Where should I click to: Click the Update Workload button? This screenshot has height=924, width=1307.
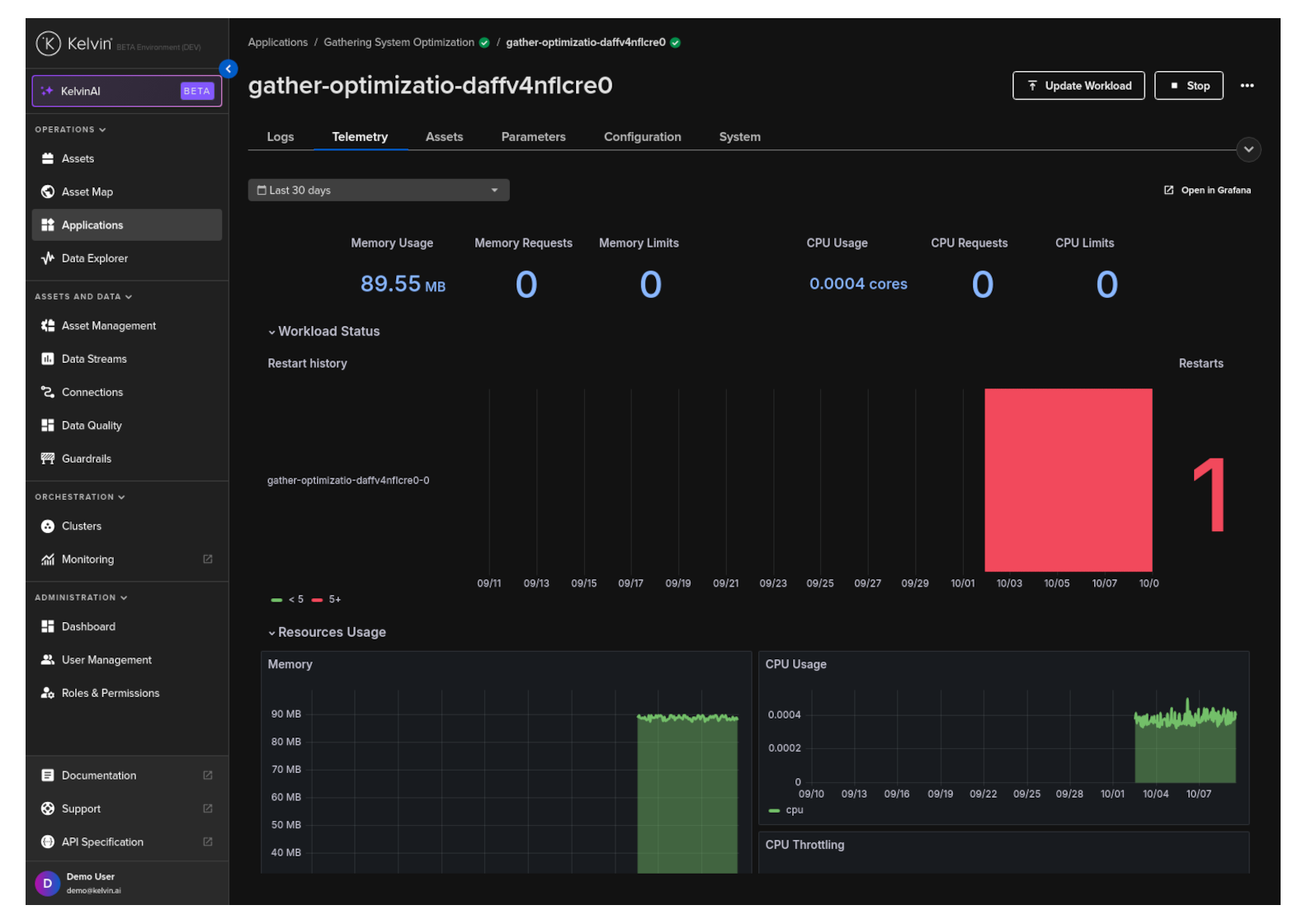[x=1078, y=86]
